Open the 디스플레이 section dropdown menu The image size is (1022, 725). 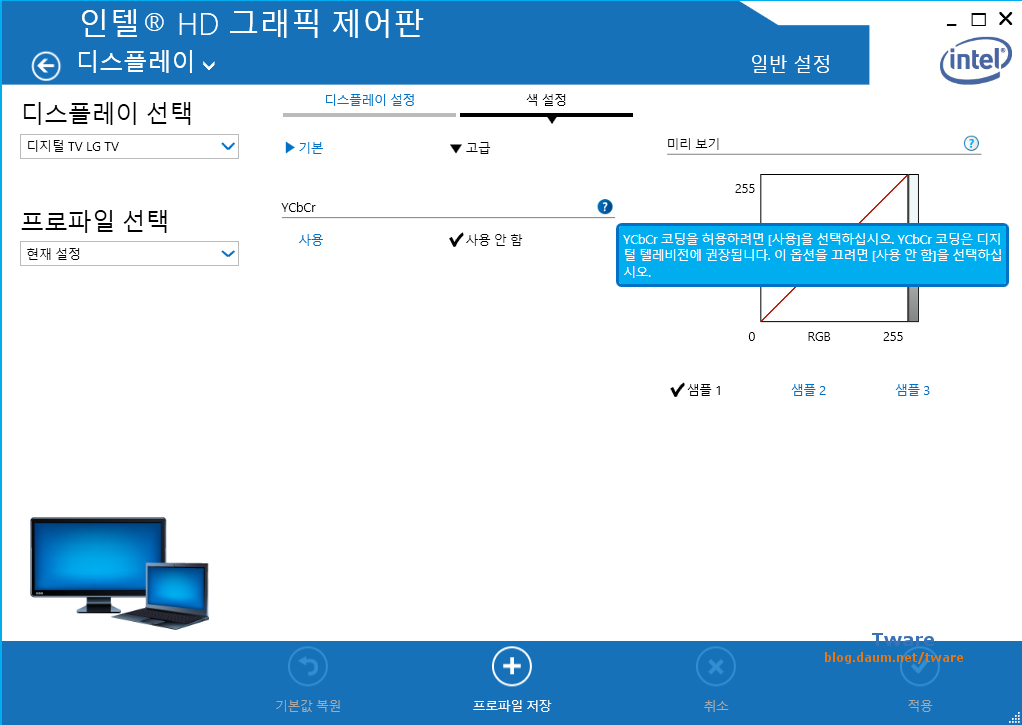point(147,62)
